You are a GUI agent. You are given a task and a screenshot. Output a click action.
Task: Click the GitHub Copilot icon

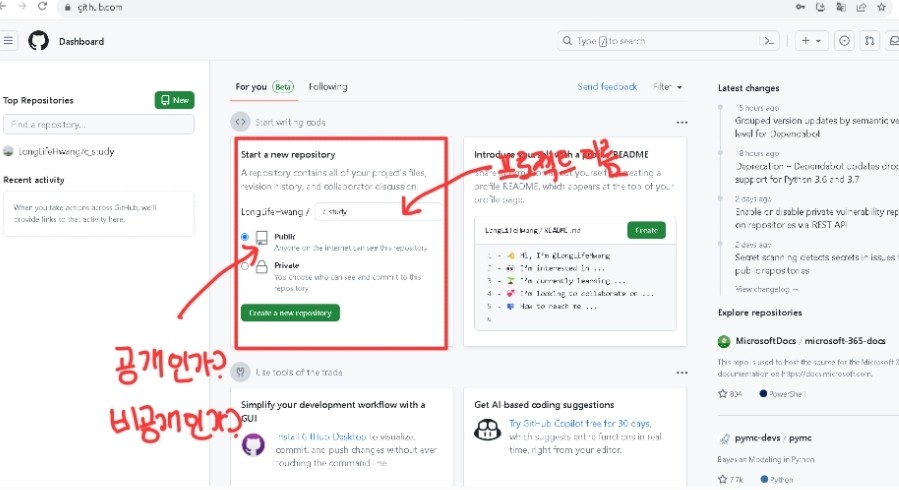coord(487,429)
